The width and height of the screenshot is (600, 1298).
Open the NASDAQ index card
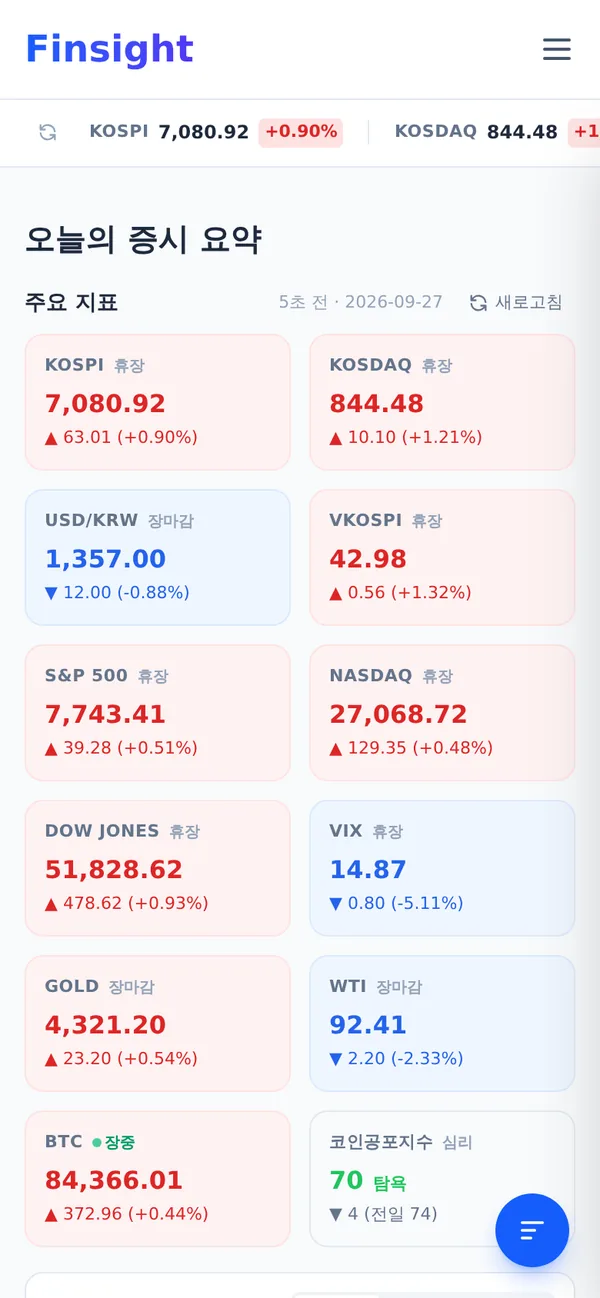pyautogui.click(x=442, y=713)
